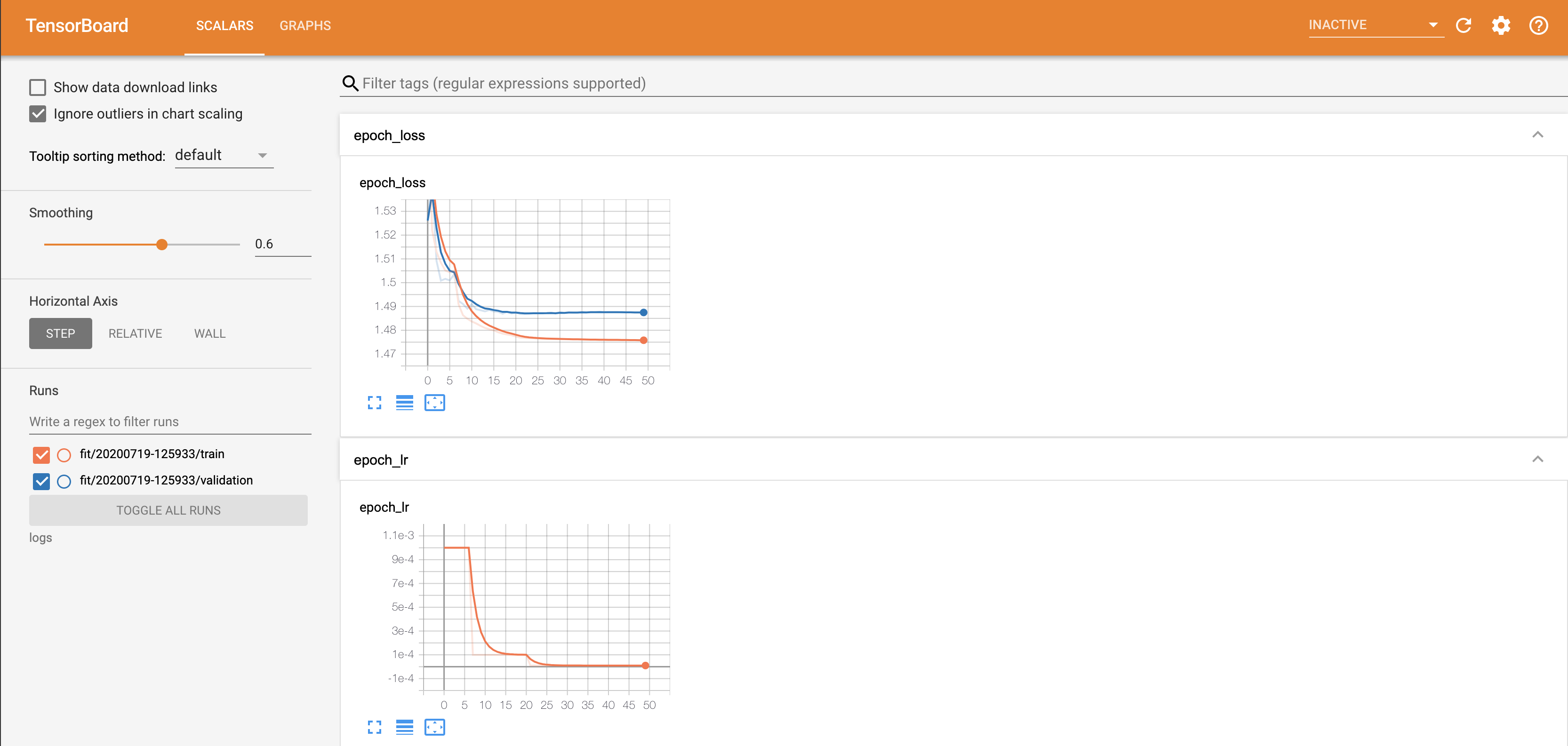Set horizontal axis to WALL
This screenshot has height=746, width=1568.
pyautogui.click(x=210, y=333)
